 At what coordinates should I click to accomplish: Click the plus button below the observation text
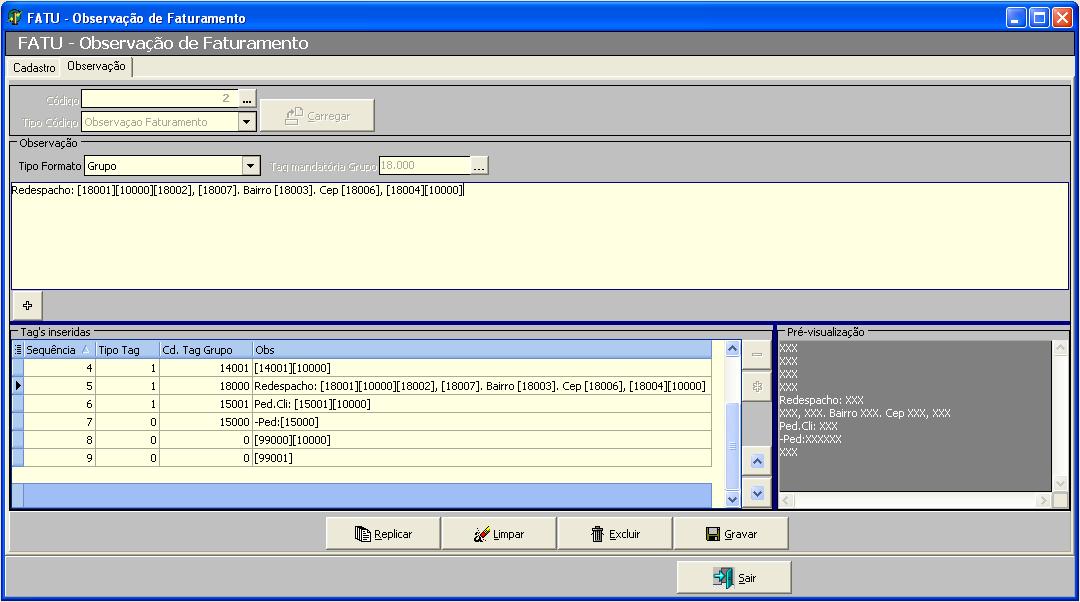27,304
